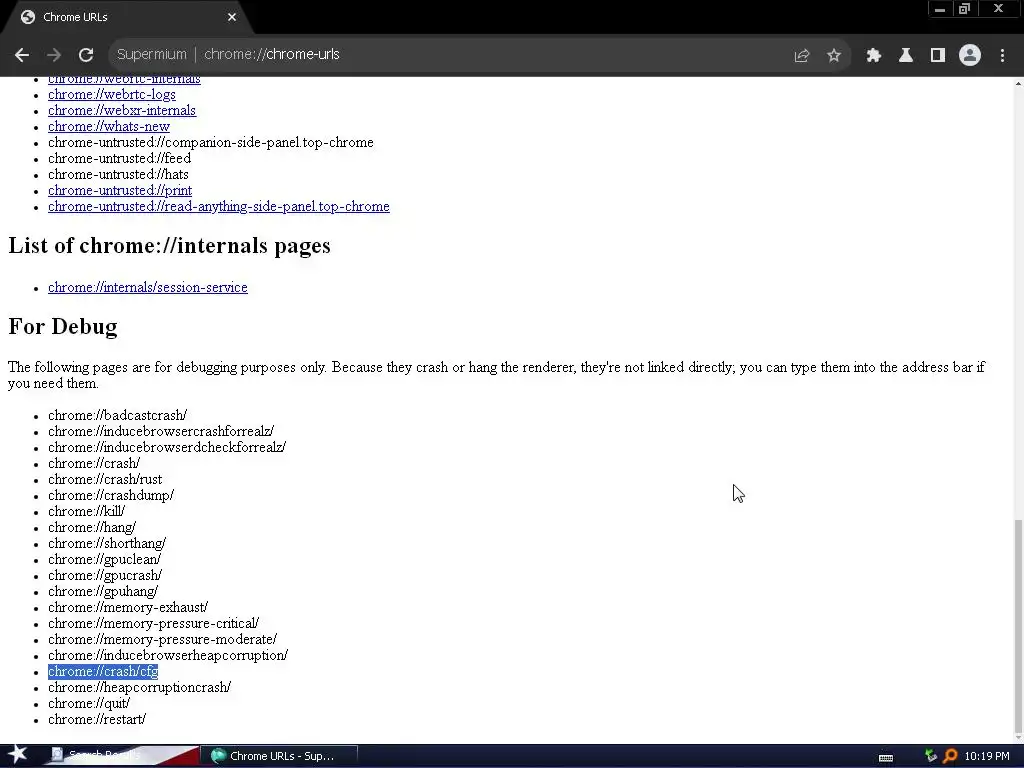1024x768 pixels.
Task: Click the keyboard tray icon
Action: 886,758
